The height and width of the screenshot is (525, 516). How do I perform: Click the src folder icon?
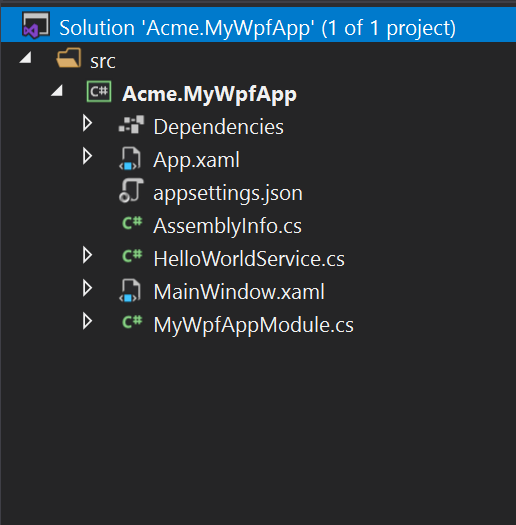[x=69, y=58]
